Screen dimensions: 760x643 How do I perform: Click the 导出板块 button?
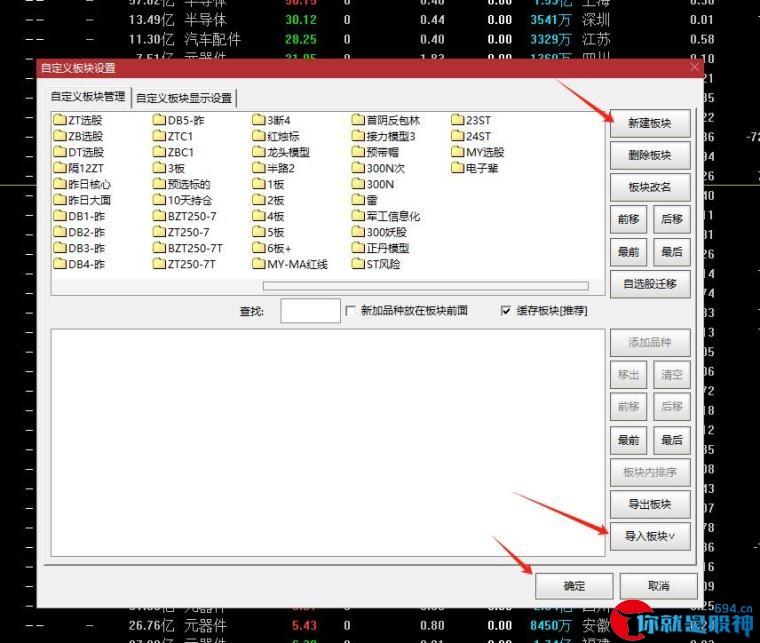tap(650, 504)
